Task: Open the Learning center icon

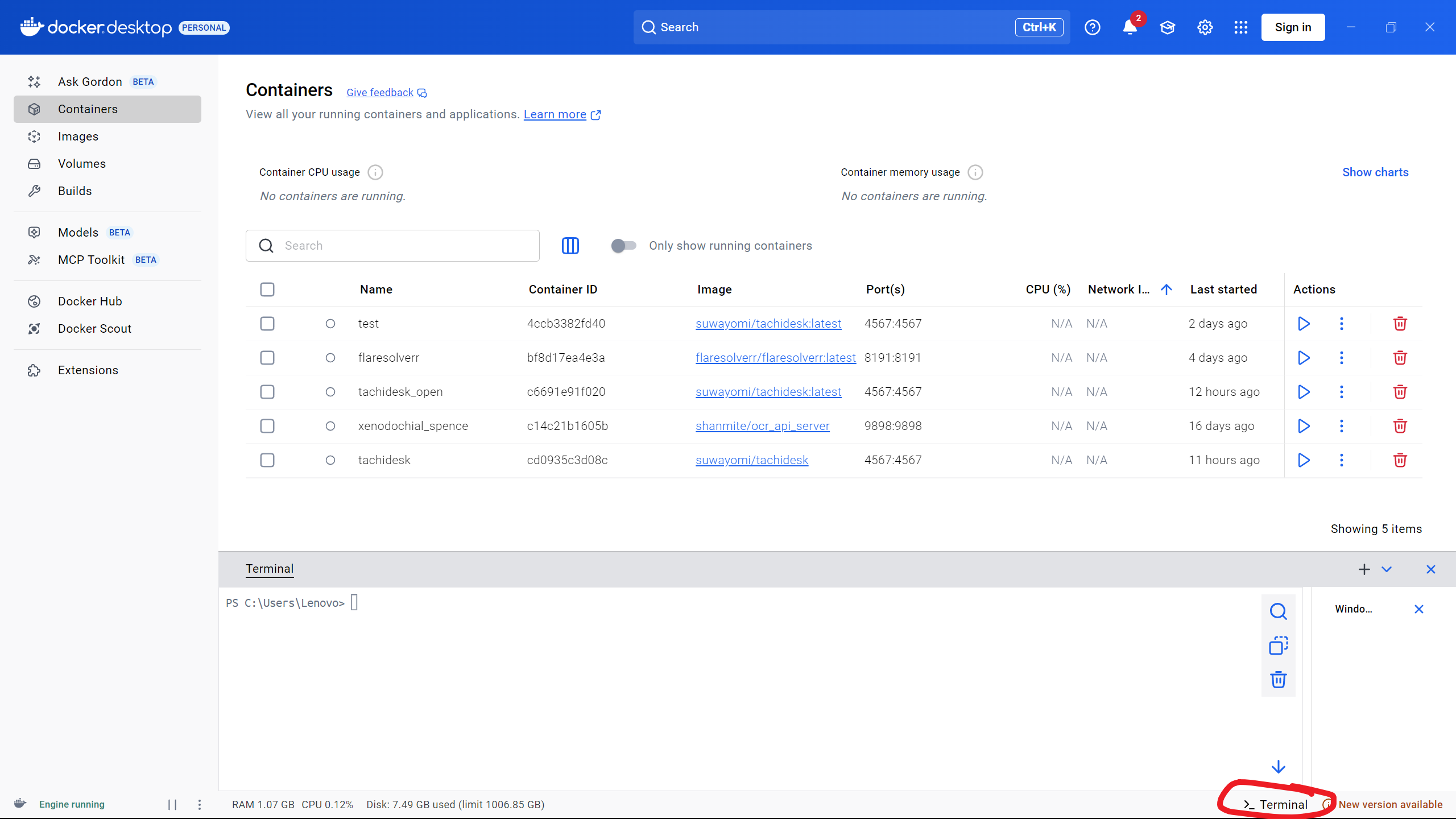Action: click(1167, 27)
